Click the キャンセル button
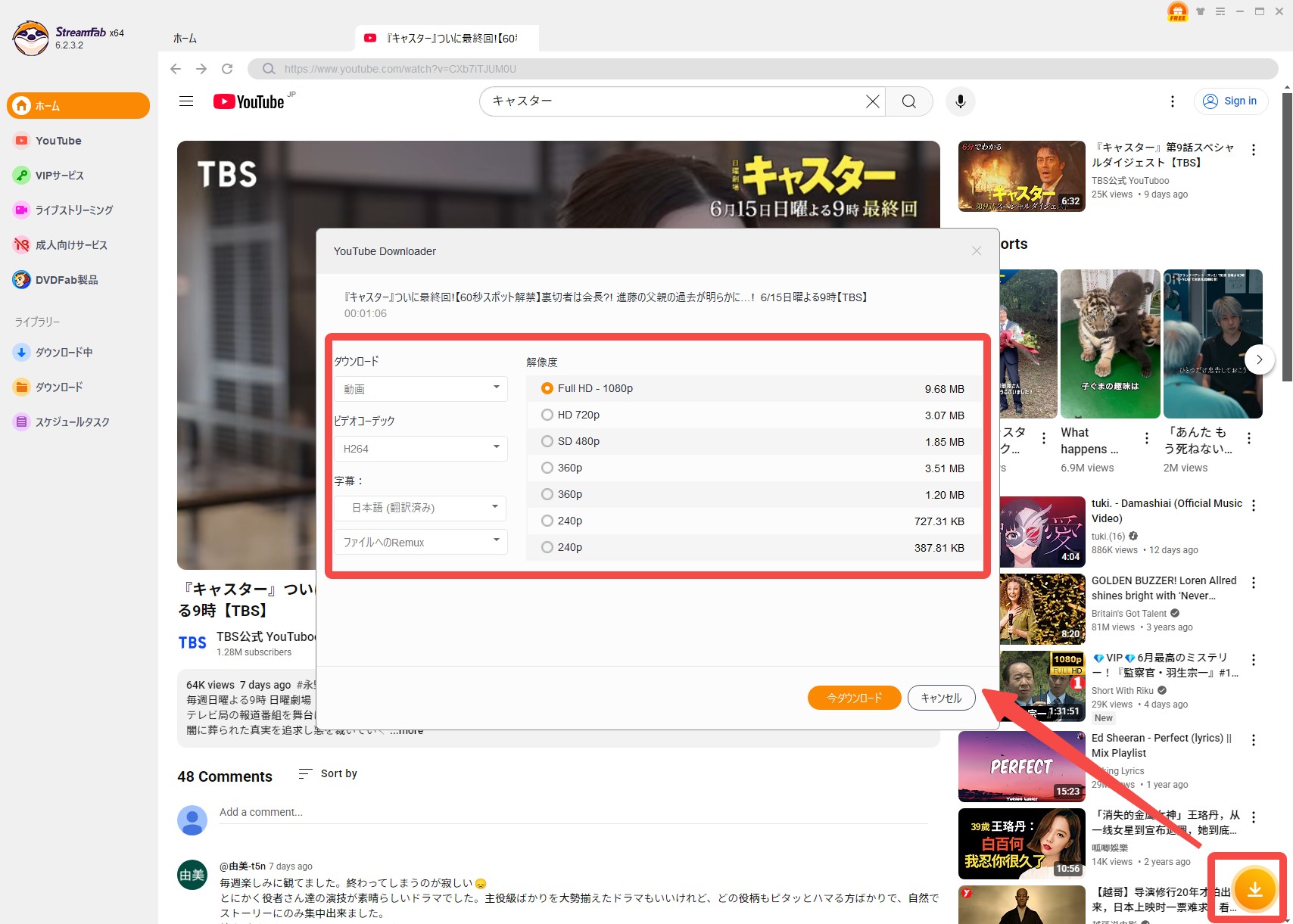Image resolution: width=1293 pixels, height=924 pixels. click(941, 698)
